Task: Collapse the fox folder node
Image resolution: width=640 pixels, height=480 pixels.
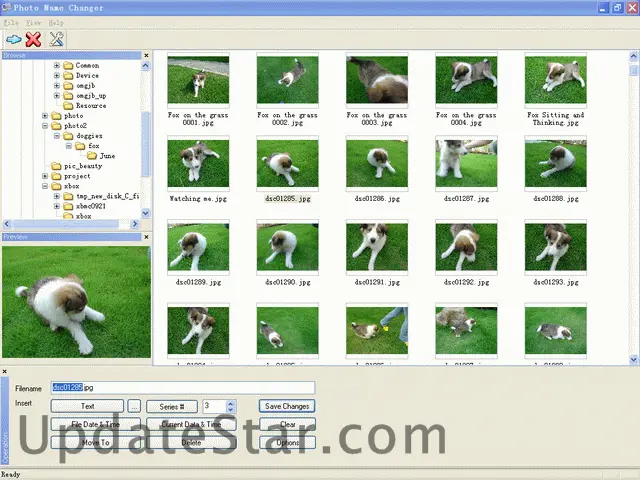Action: pos(69,146)
